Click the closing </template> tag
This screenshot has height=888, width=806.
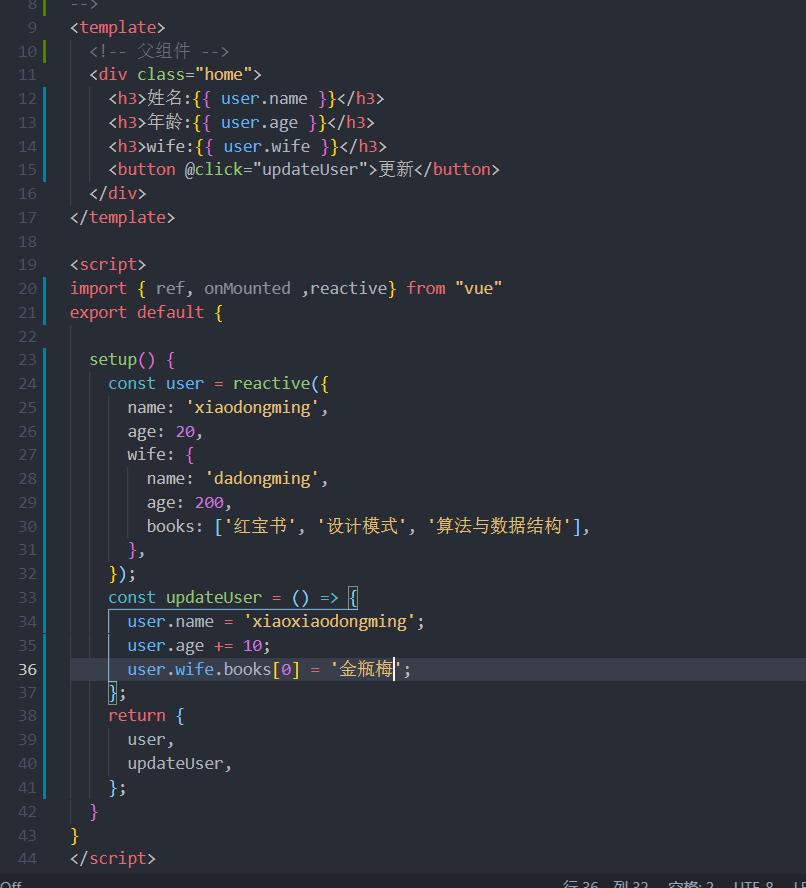click(x=122, y=217)
